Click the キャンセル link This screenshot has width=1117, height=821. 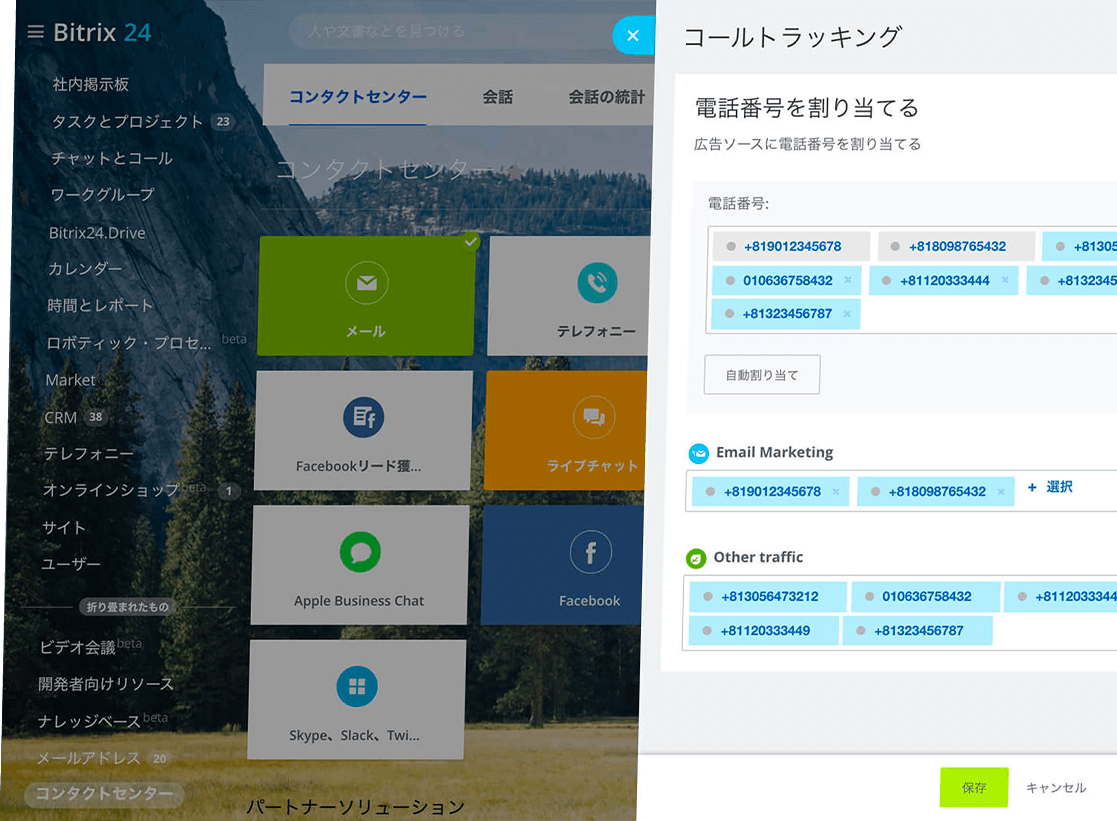tap(1056, 788)
